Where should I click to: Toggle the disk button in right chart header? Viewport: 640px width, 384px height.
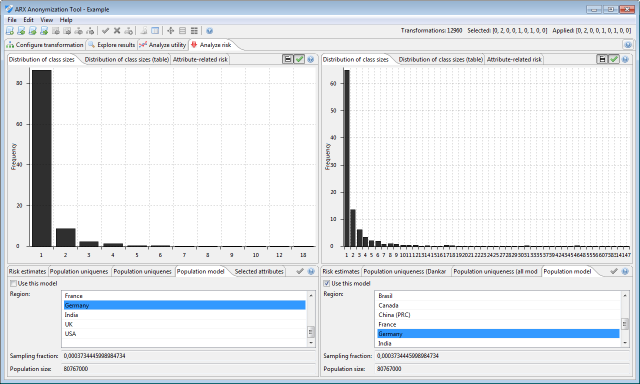tap(602, 60)
